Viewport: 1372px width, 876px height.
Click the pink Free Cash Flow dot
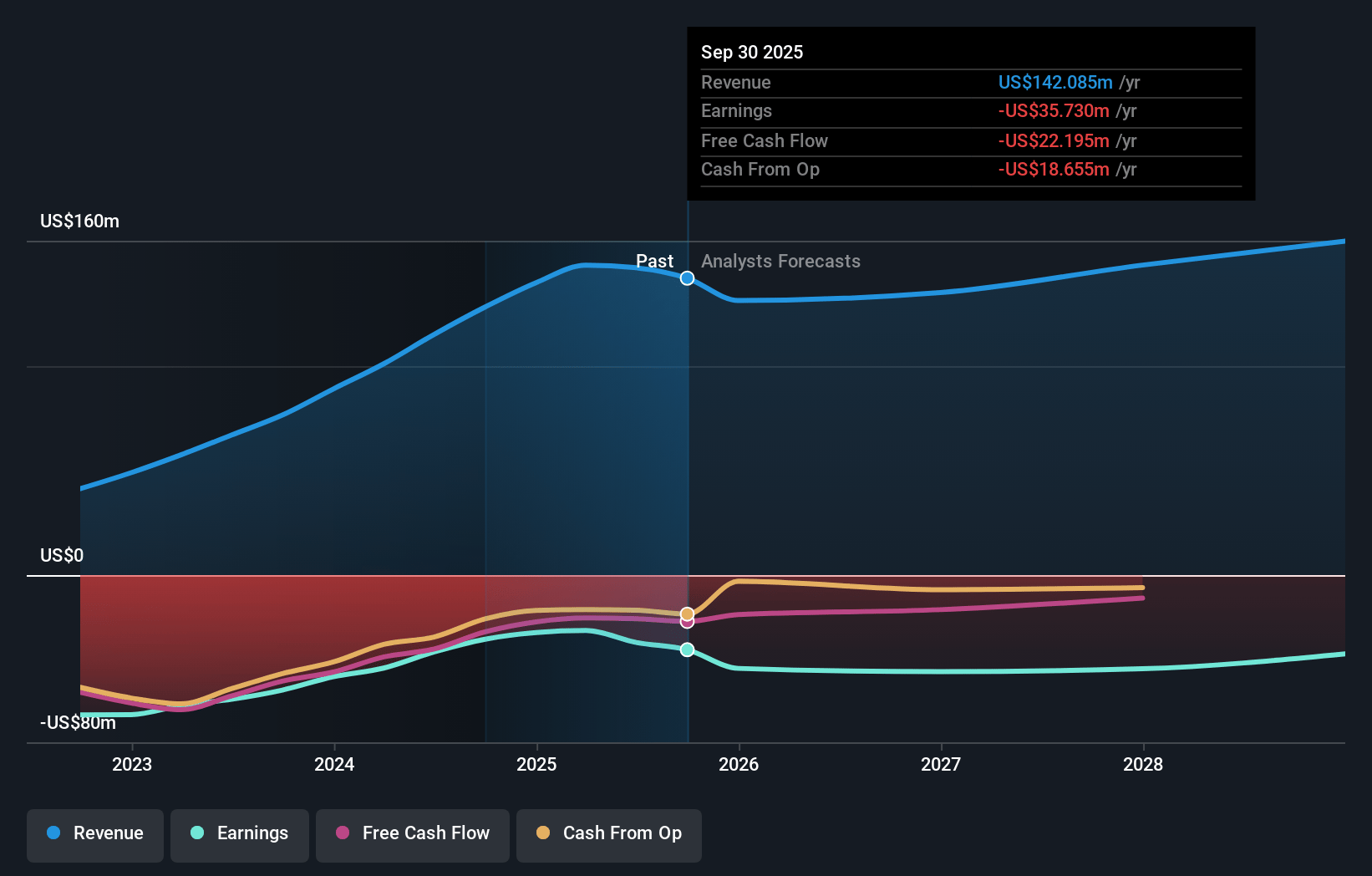343,833
